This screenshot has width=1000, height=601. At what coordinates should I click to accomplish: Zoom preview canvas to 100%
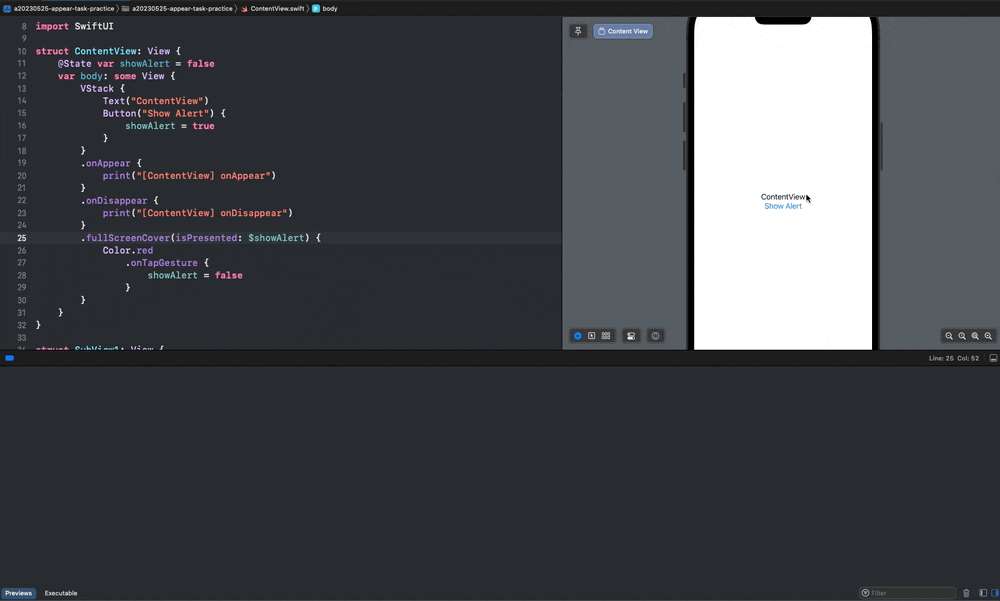pos(962,336)
